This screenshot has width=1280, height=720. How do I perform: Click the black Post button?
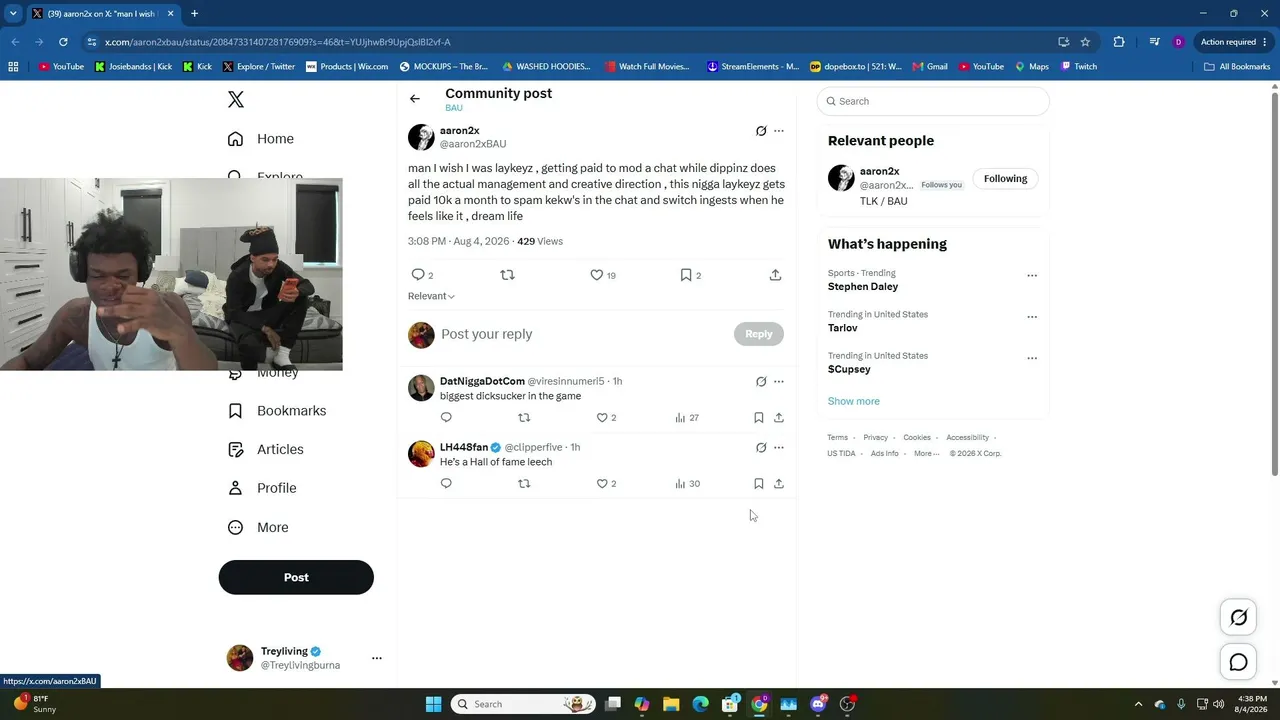[296, 577]
